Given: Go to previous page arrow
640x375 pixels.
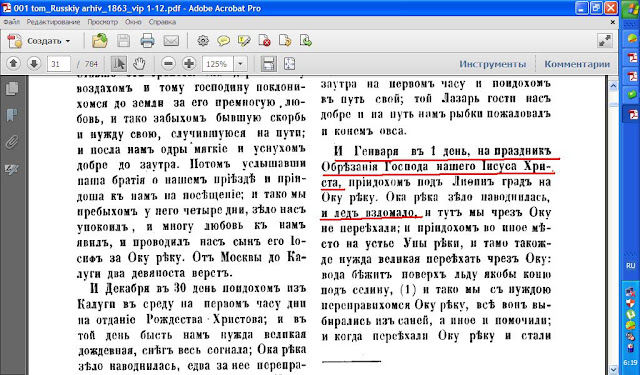Looking at the screenshot, I should (13, 64).
